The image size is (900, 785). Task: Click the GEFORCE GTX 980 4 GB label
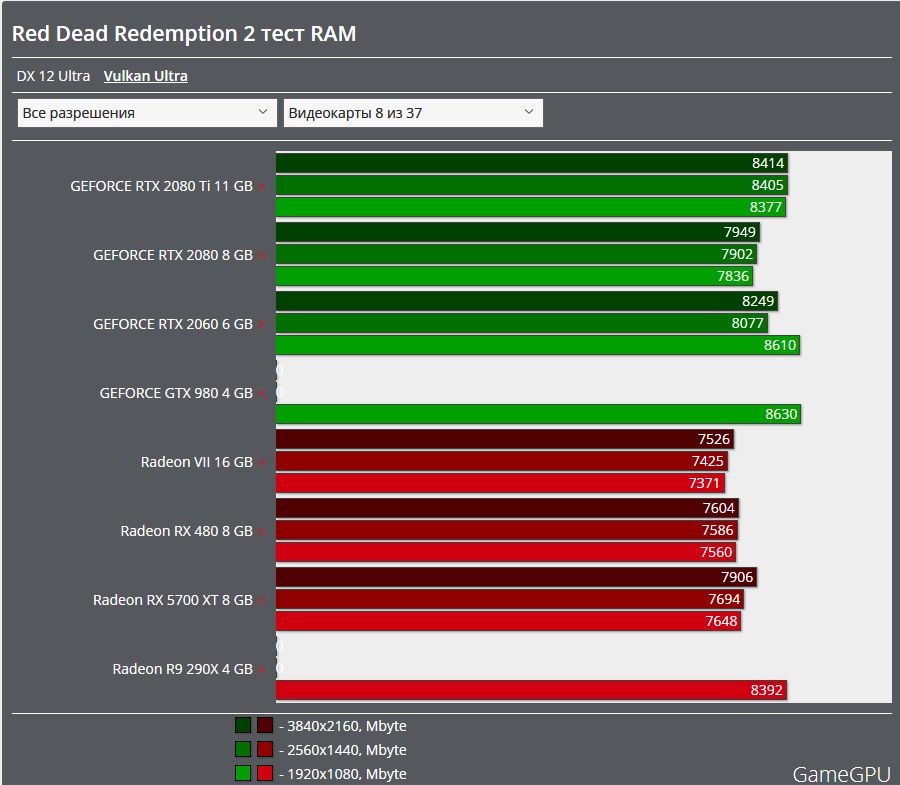point(176,393)
